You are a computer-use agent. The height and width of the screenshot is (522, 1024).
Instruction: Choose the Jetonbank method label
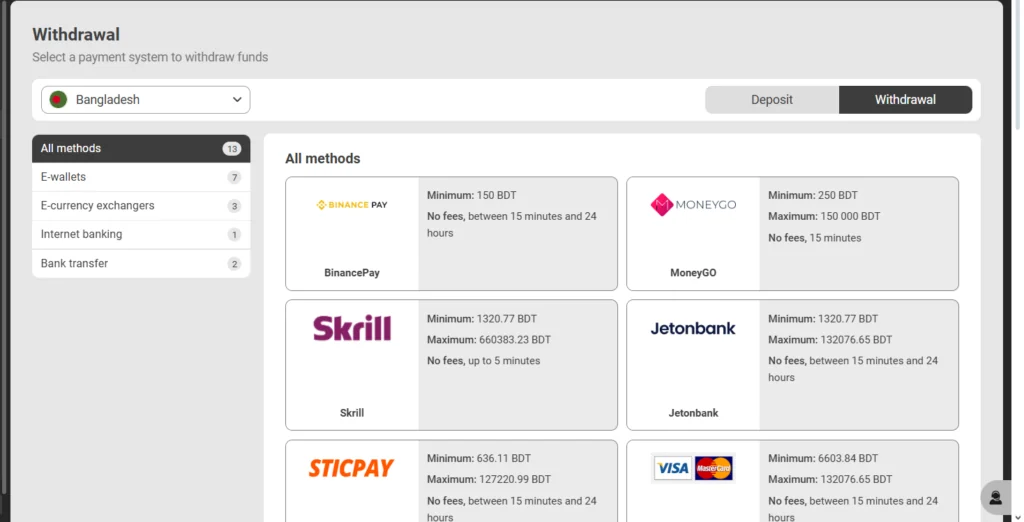pyautogui.click(x=693, y=413)
